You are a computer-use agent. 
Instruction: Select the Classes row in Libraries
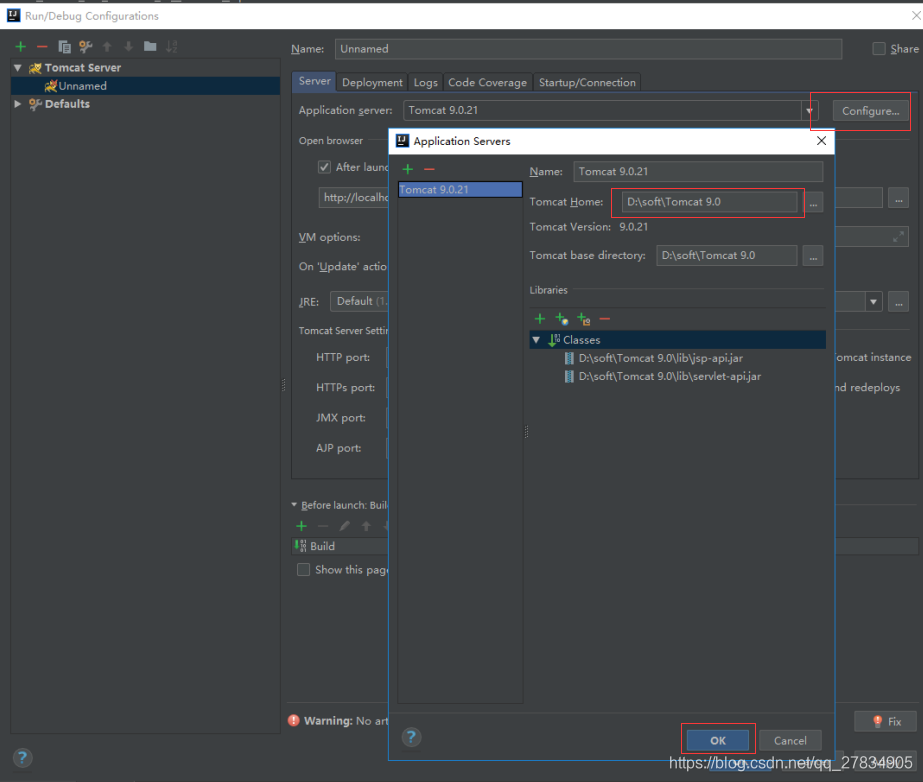[x=678, y=340]
